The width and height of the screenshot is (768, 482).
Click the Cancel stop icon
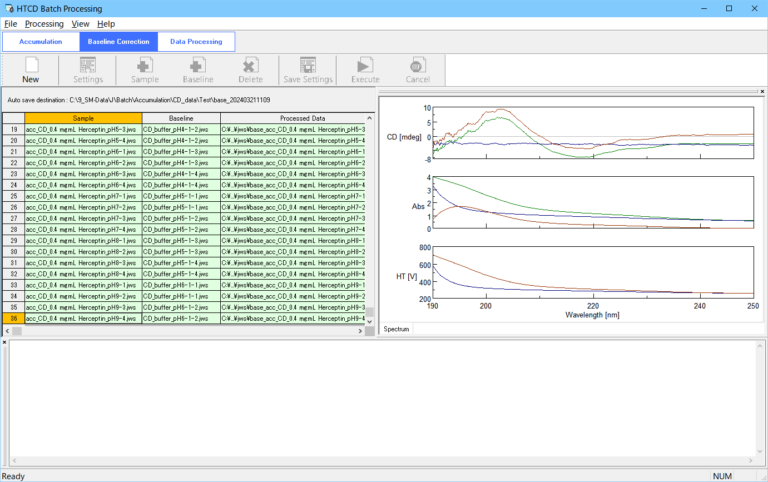point(417,70)
